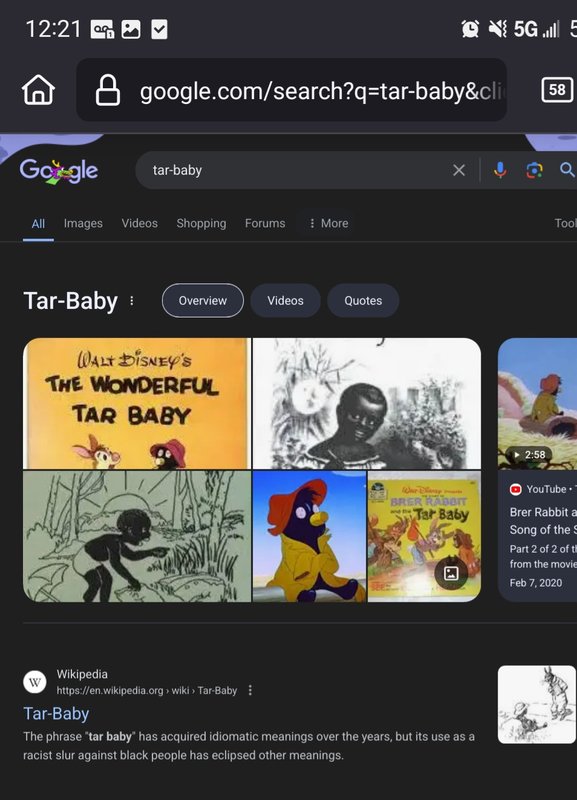Tap the lock icon in address bar
This screenshot has width=577, height=800.
coord(108,90)
